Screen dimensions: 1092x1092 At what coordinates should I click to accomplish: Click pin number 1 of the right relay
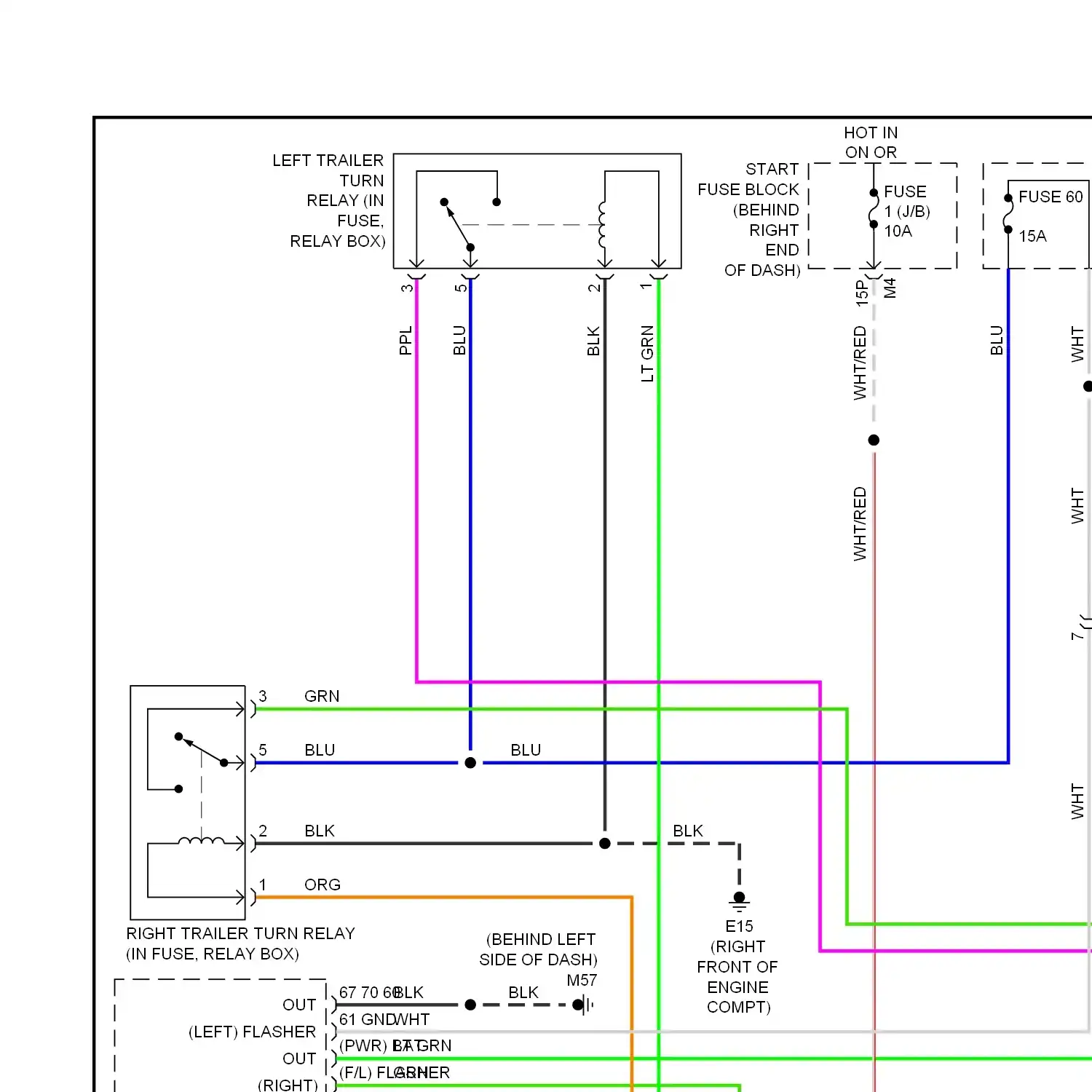(x=263, y=885)
